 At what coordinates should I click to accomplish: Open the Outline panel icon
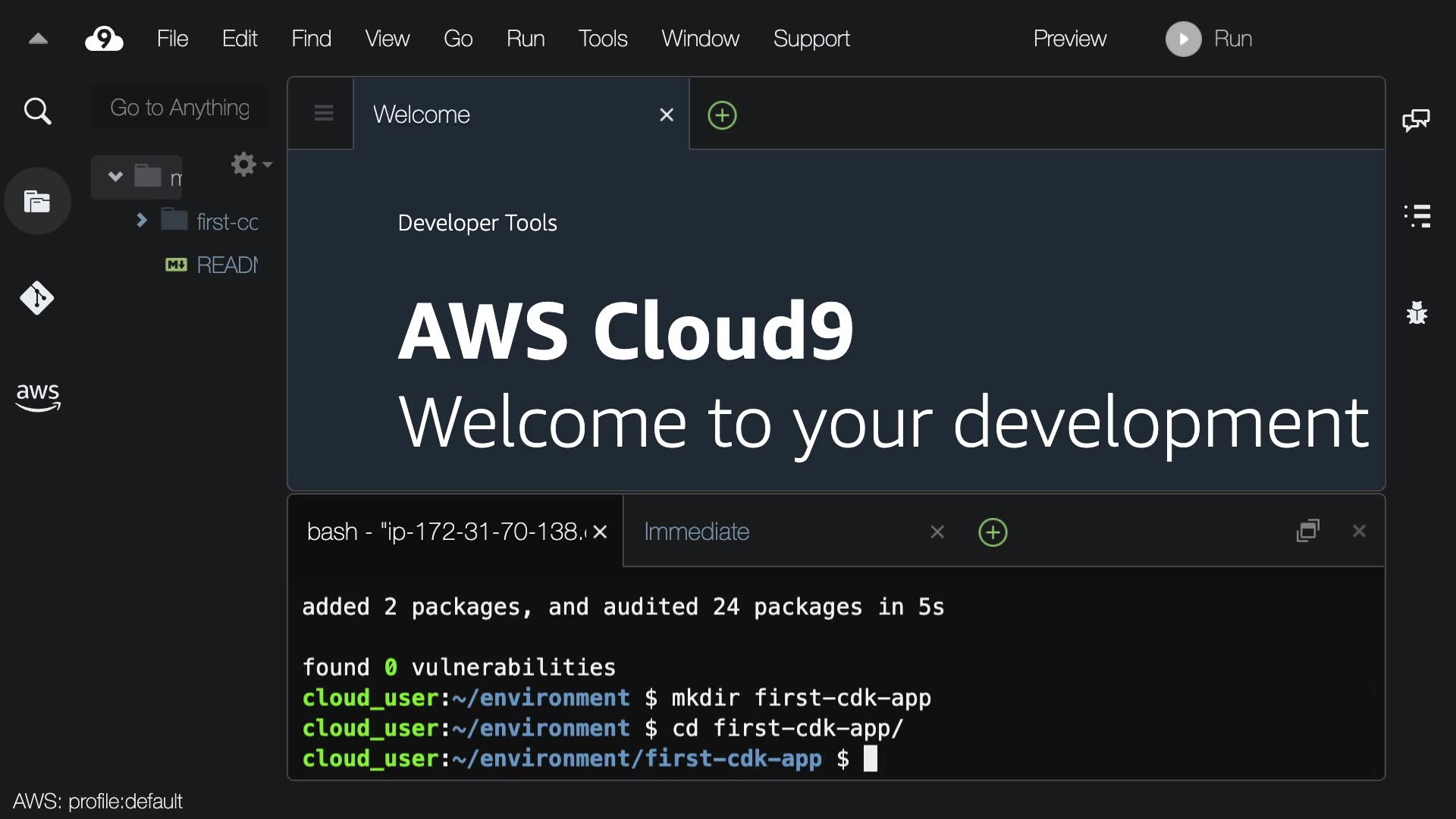click(x=1417, y=216)
